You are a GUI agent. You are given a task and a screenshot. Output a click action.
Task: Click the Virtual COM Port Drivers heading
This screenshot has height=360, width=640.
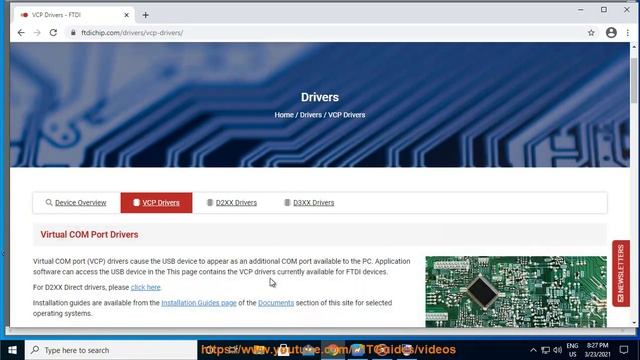tap(89, 235)
